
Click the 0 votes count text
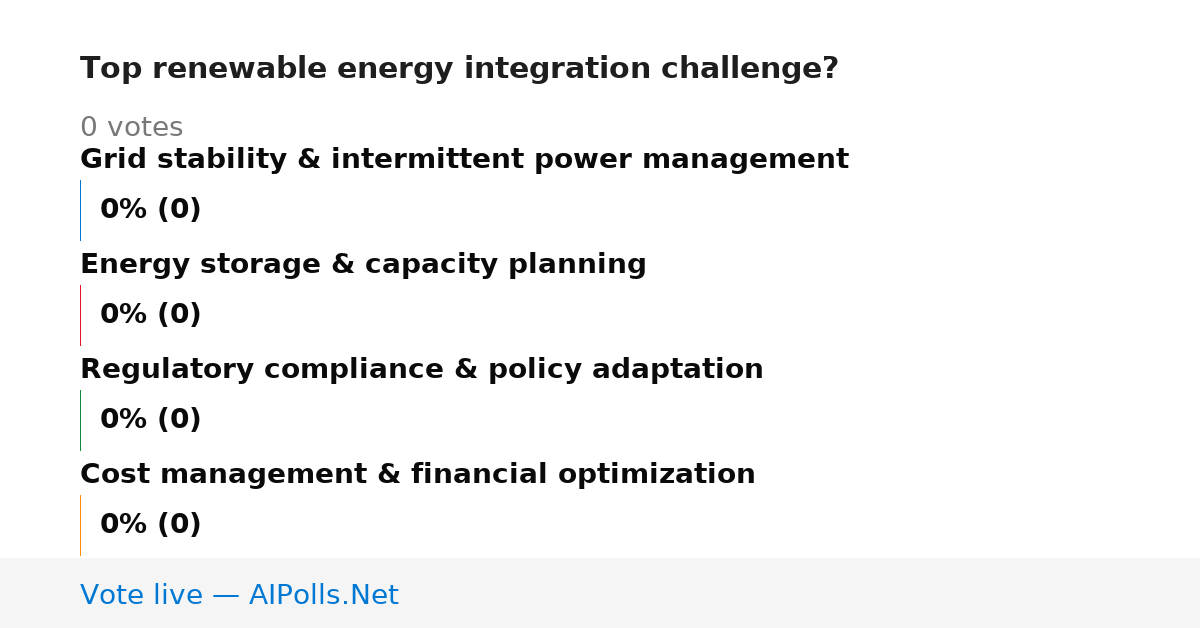coord(131,128)
